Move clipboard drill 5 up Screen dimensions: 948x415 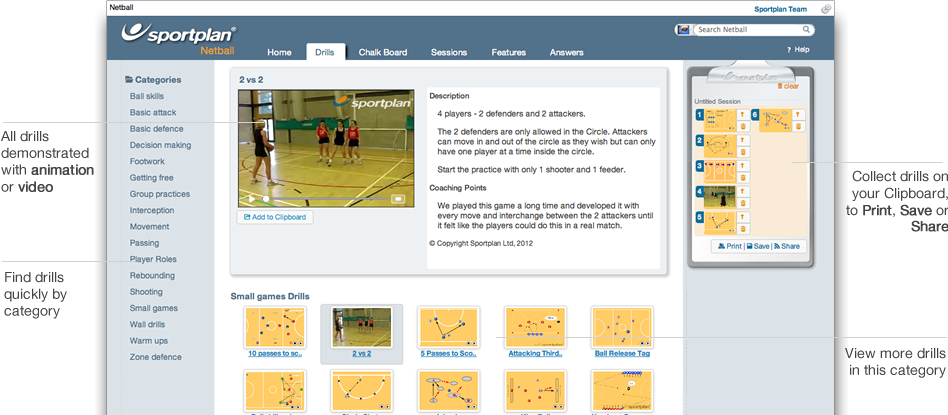pos(742,217)
